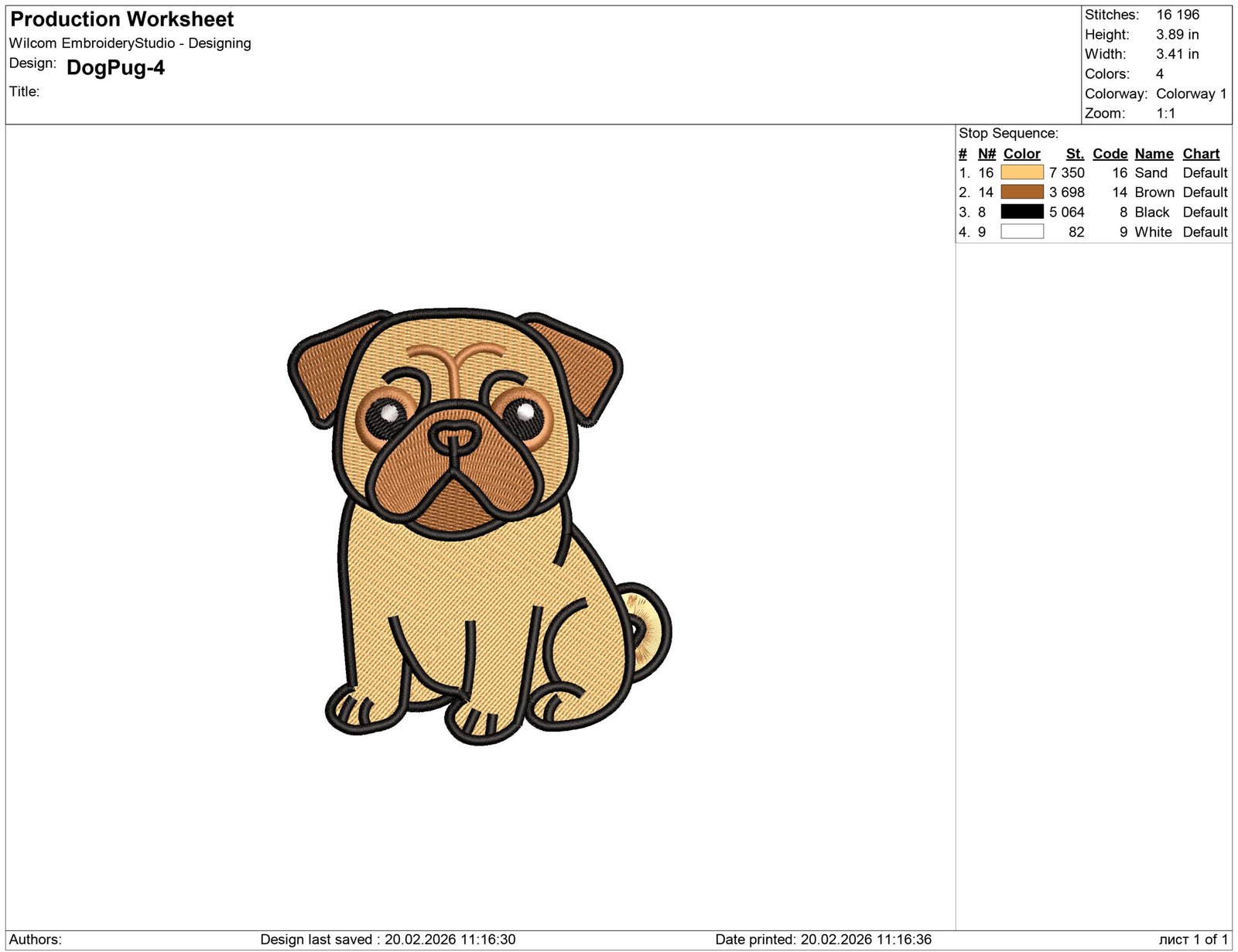Click the Black thread swatch
The height and width of the screenshot is (952, 1238).
[x=1021, y=211]
